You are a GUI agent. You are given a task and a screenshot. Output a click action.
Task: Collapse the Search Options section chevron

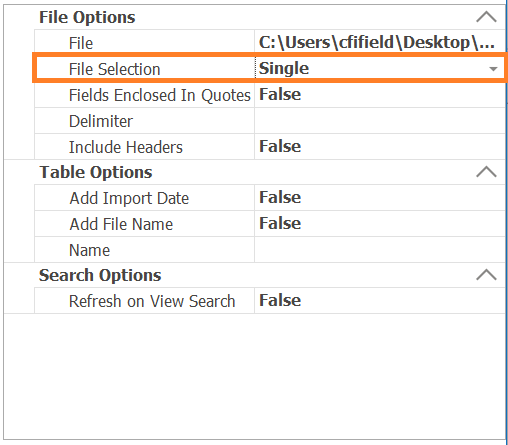[486, 275]
